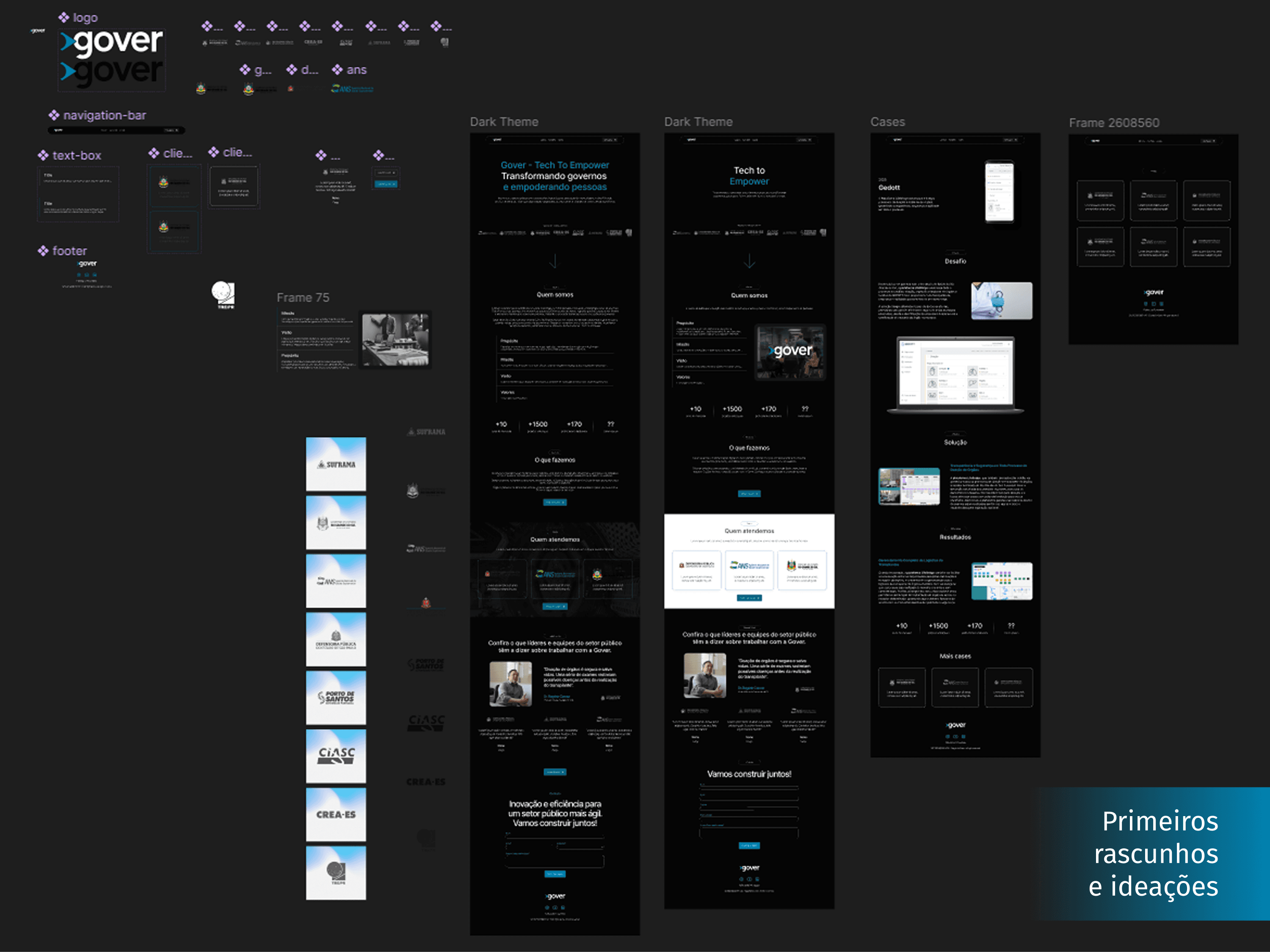
Task: Click the laptop mockup in Cases frame
Action: 955,374
